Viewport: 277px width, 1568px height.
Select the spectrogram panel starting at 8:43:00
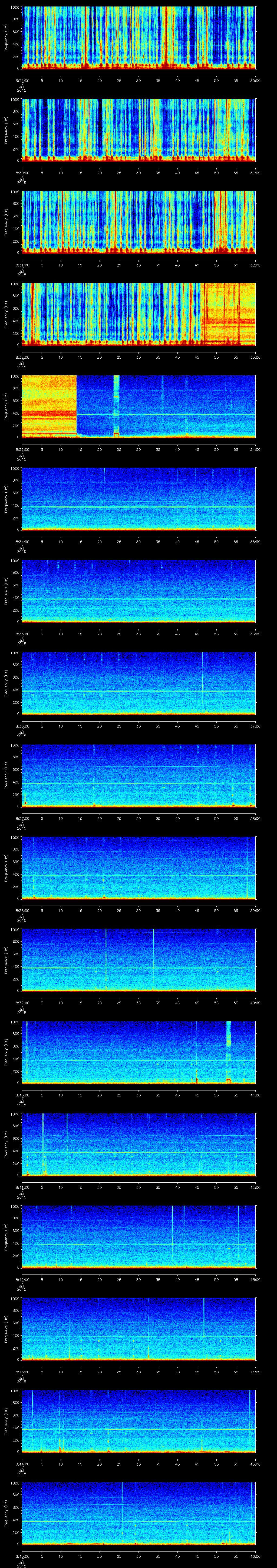click(x=139, y=1328)
